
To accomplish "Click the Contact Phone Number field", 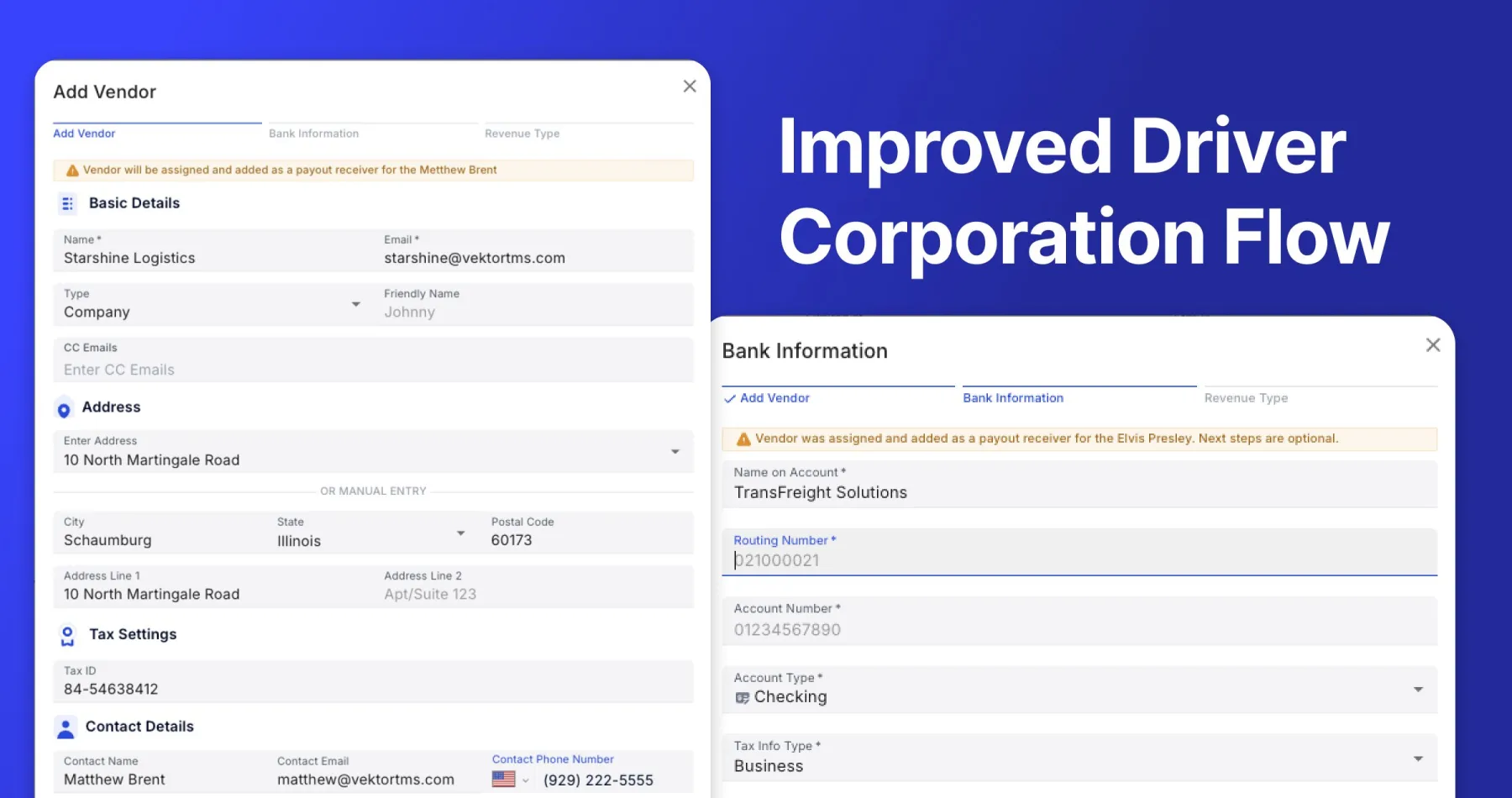I will (x=588, y=771).
